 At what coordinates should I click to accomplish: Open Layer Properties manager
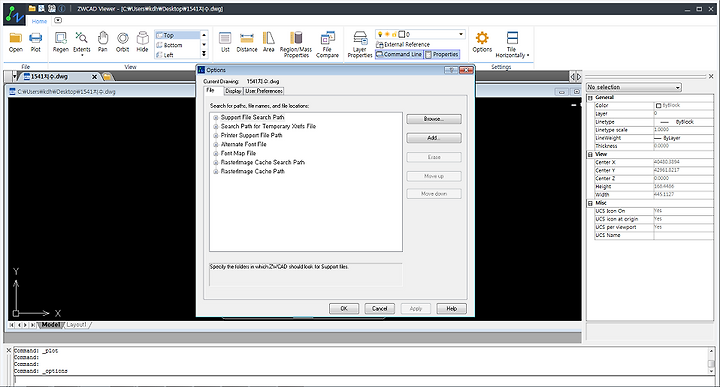pos(360,45)
